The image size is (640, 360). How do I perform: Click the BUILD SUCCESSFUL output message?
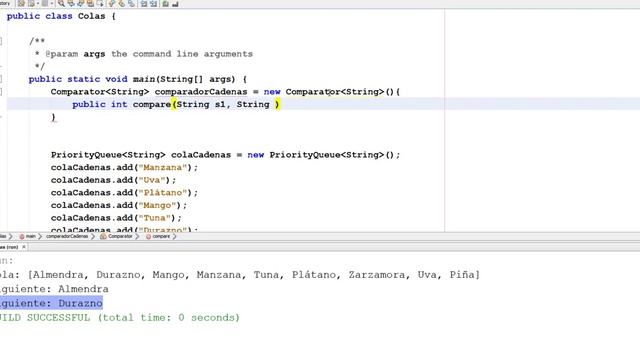click(120, 318)
